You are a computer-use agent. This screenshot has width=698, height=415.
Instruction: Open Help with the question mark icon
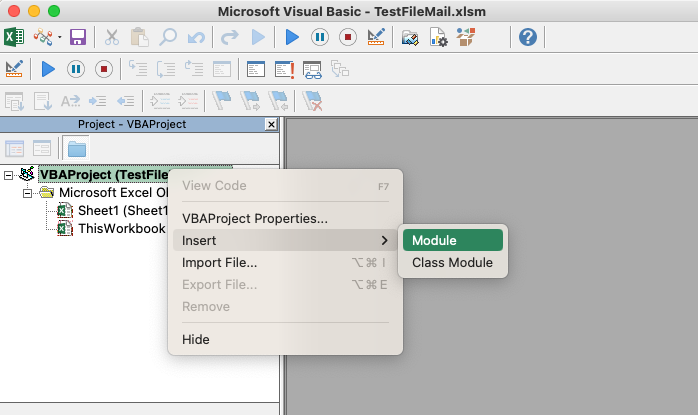click(x=528, y=37)
